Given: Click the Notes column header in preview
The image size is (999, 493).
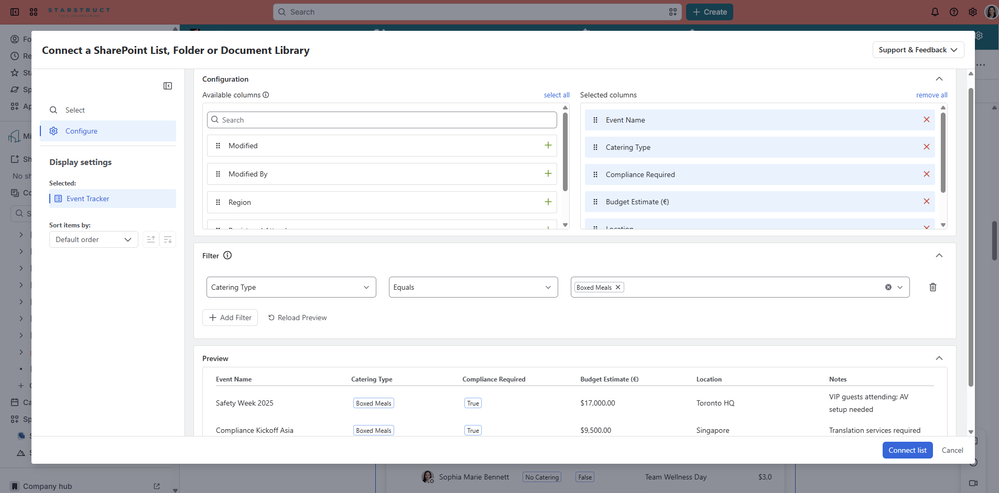Looking at the screenshot, I should click(x=838, y=379).
